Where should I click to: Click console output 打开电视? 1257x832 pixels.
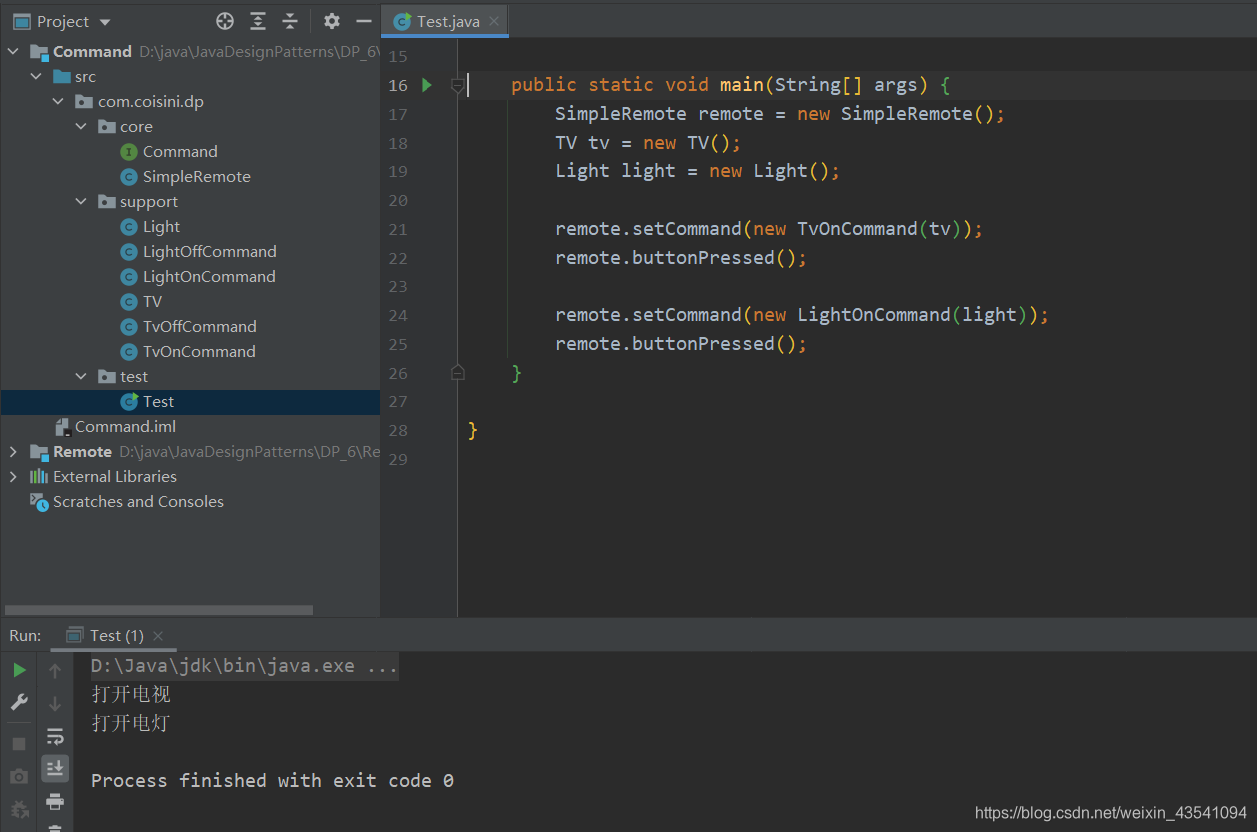click(x=131, y=694)
